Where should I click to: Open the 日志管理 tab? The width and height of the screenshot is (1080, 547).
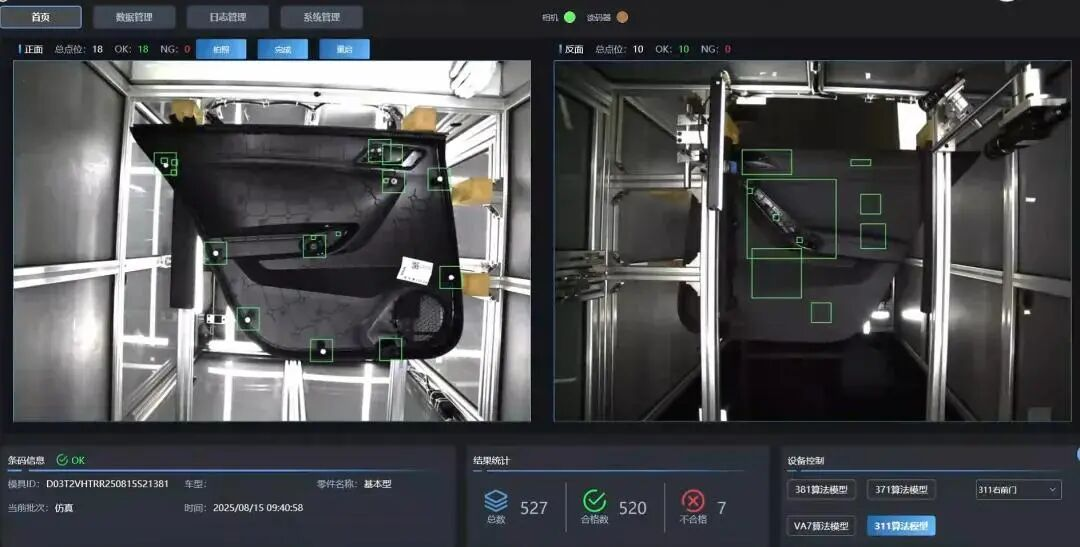click(x=228, y=17)
